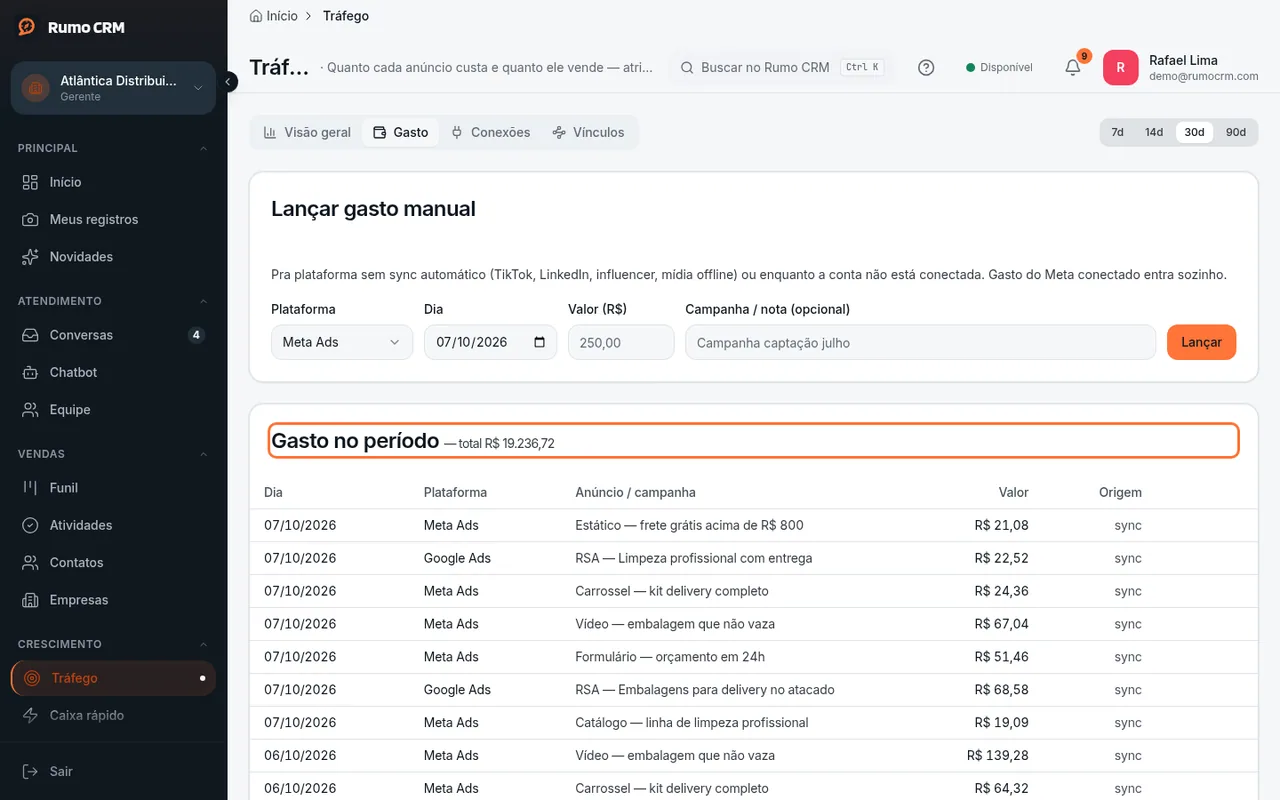Focus the Buscar no Rumo CRM search
The height and width of the screenshot is (800, 1280).
pyautogui.click(x=781, y=68)
